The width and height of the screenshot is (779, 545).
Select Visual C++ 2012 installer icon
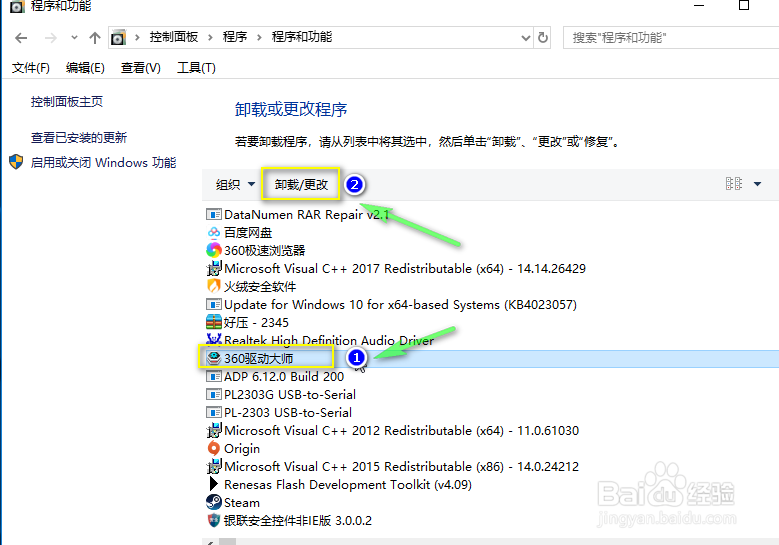[214, 430]
